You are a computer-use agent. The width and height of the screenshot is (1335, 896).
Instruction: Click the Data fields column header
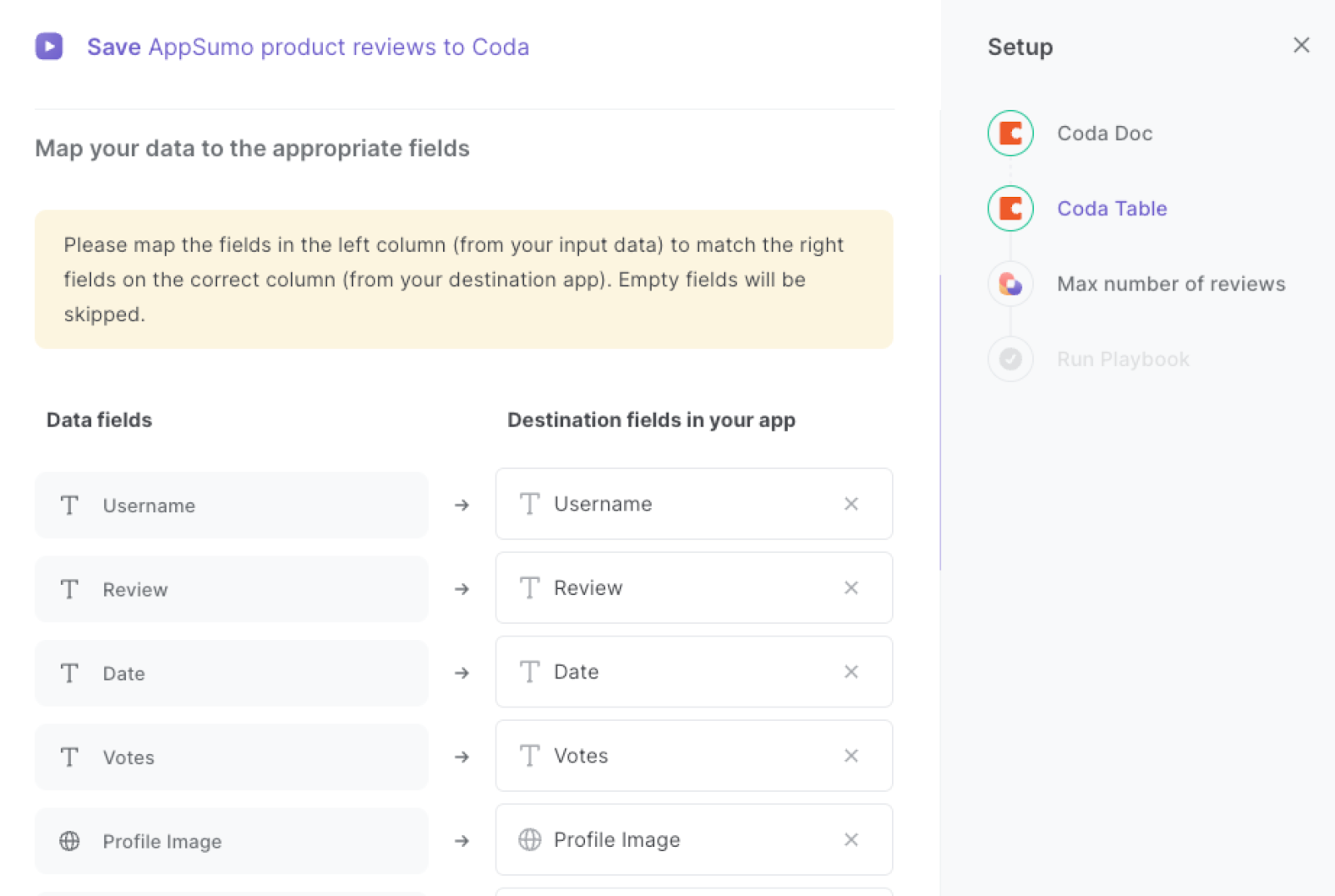[99, 420]
